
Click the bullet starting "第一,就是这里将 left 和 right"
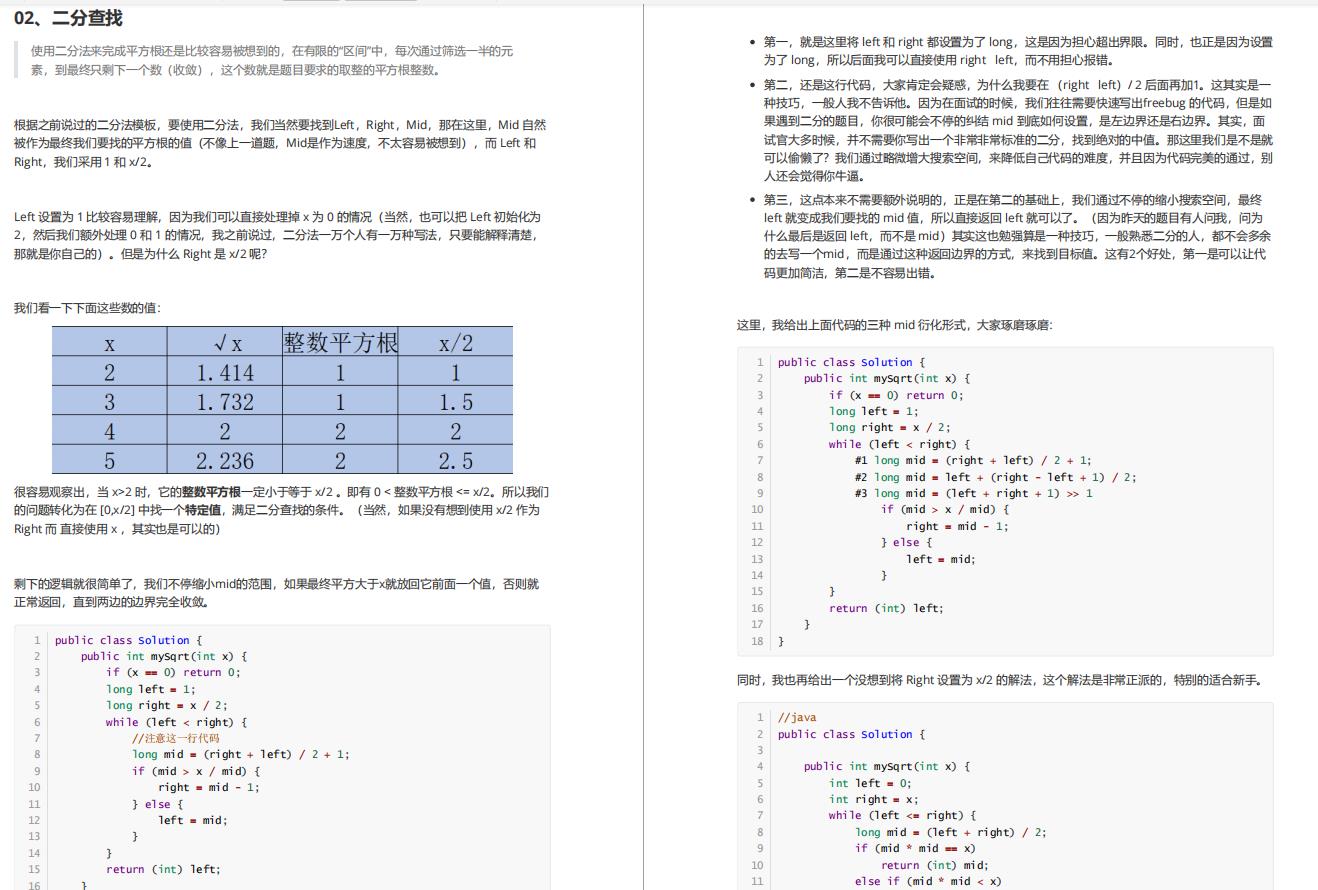tap(1018, 51)
